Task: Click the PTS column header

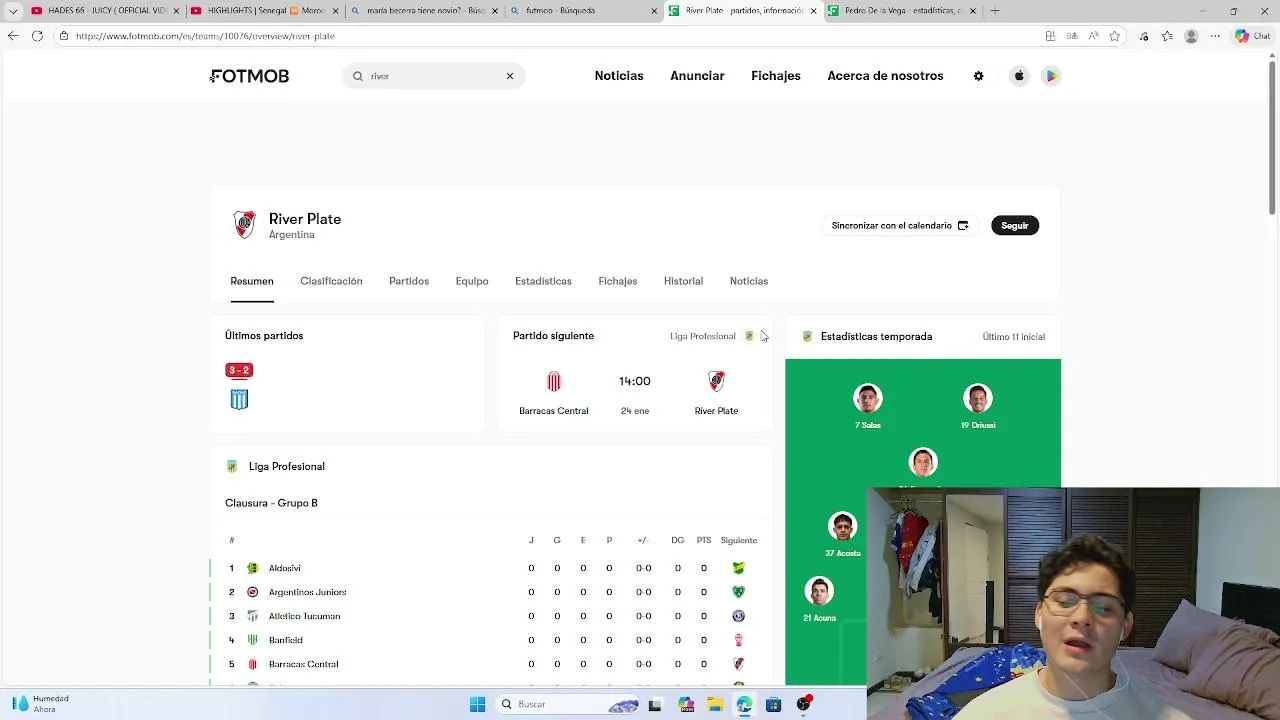Action: pos(704,540)
